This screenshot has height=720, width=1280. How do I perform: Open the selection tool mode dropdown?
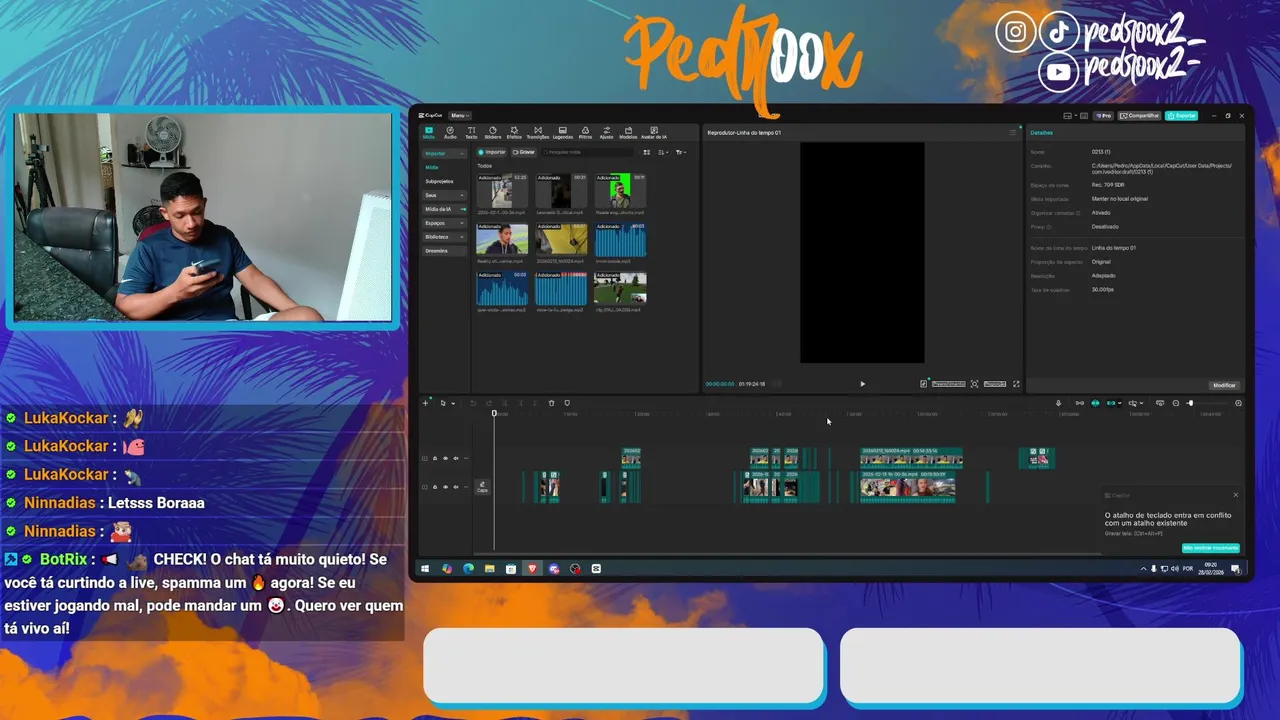pyautogui.click(x=453, y=403)
